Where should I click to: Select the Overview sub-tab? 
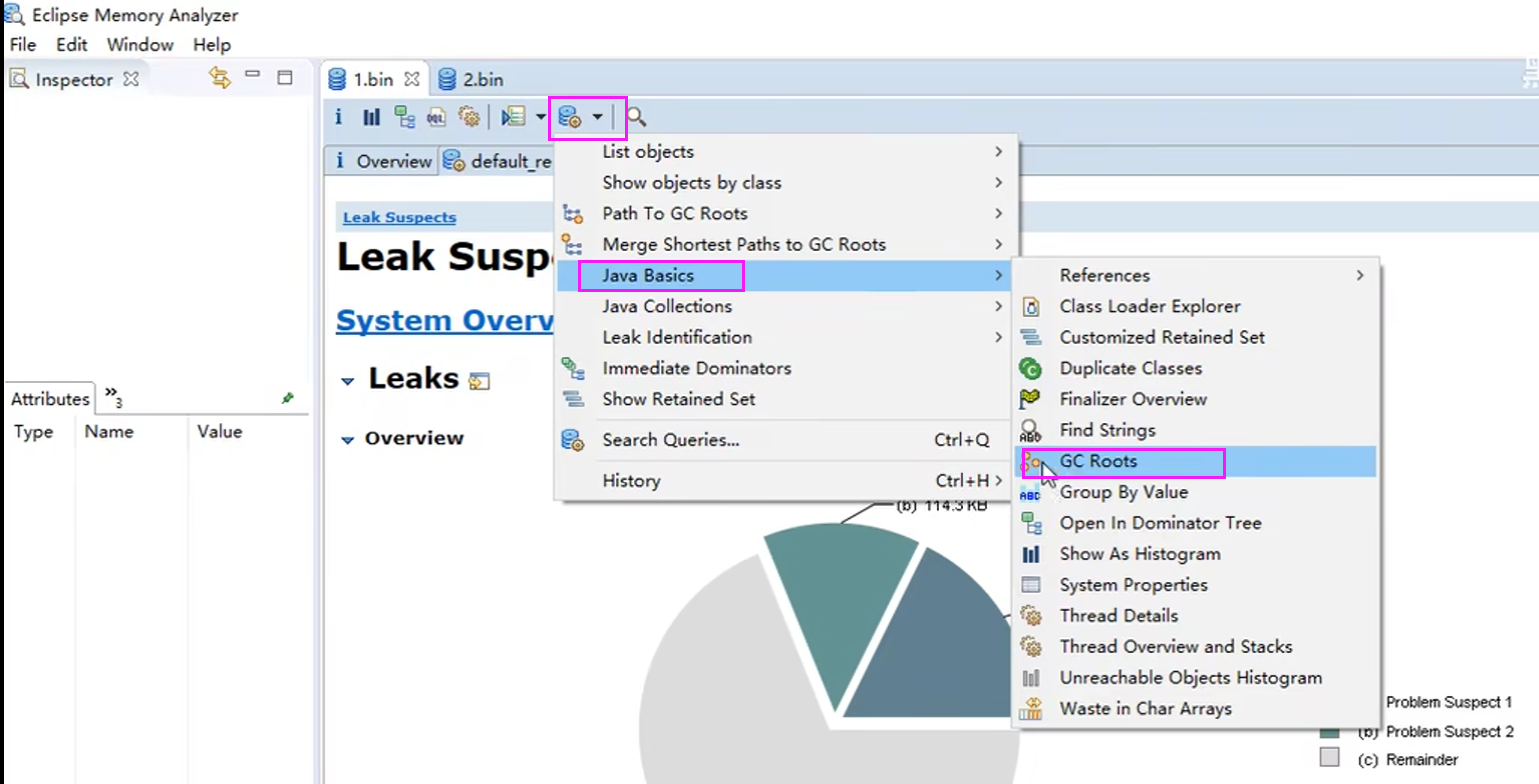[383, 161]
